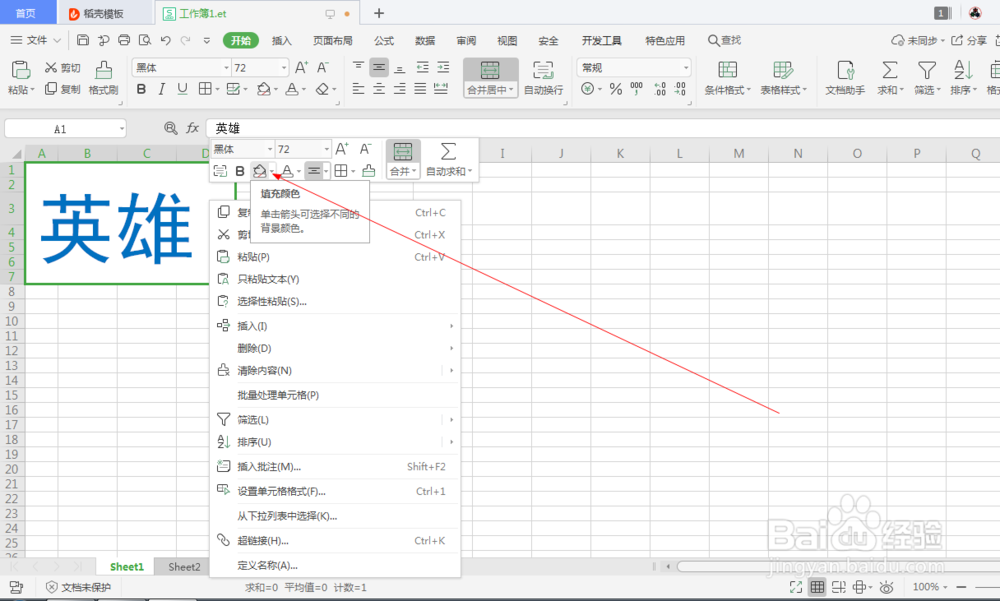1000x601 pixels.
Task: Click the Redo arrow icon
Action: [x=186, y=40]
